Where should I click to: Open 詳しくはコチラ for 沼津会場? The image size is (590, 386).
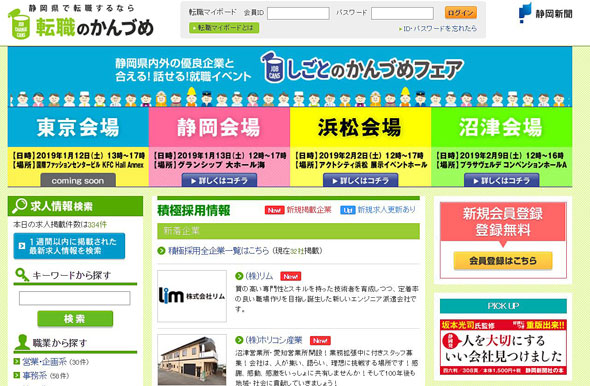click(502, 181)
